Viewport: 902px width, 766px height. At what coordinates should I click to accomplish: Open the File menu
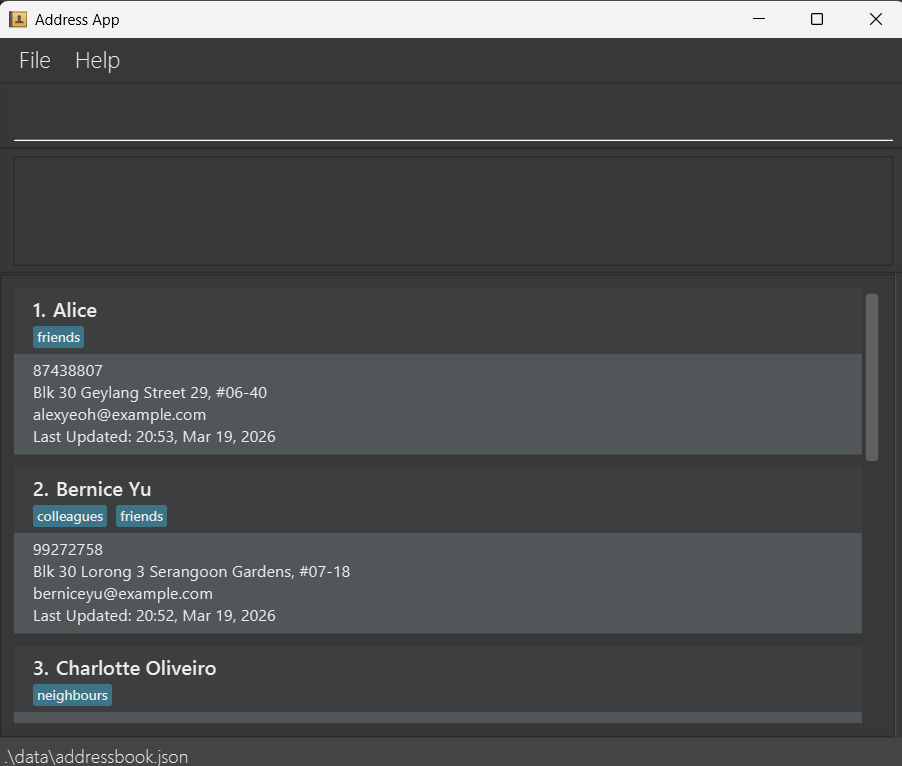[x=35, y=61]
